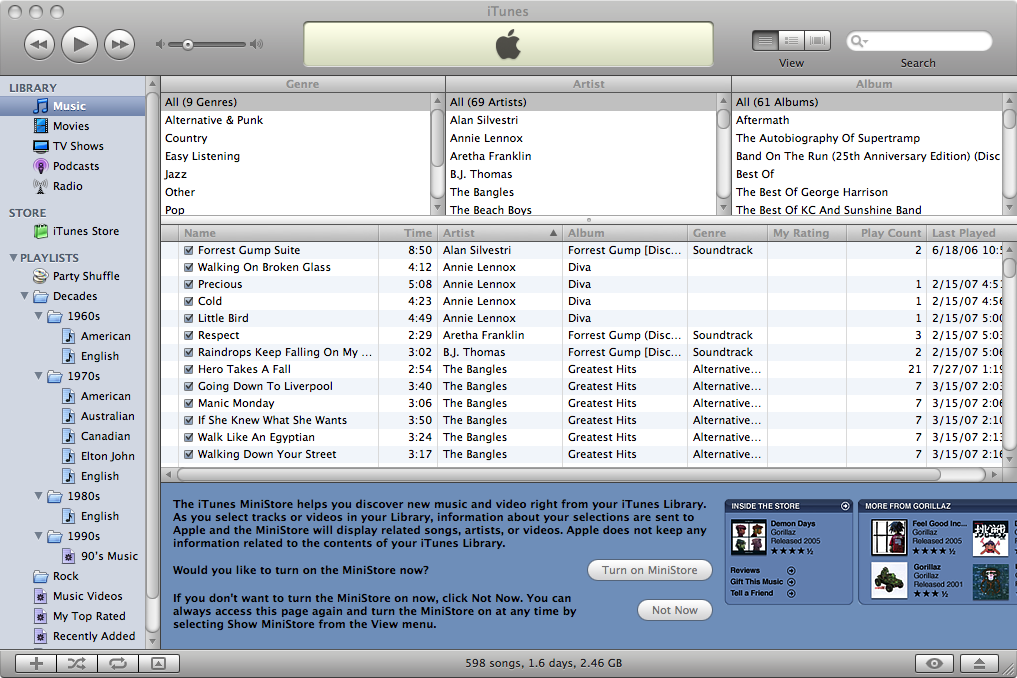Adjust the volume slider knob

pyautogui.click(x=187, y=44)
